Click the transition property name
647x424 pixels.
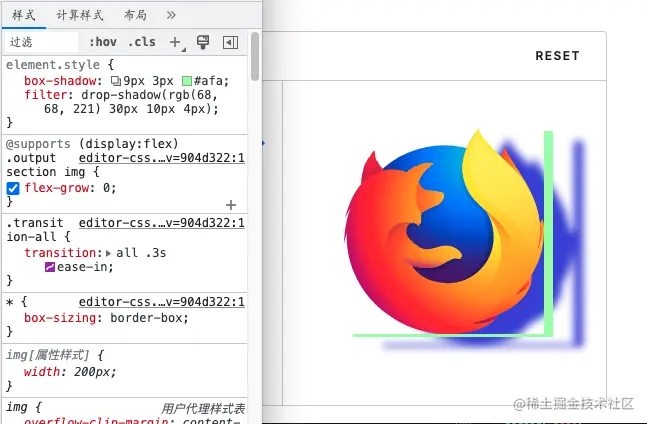coord(60,253)
